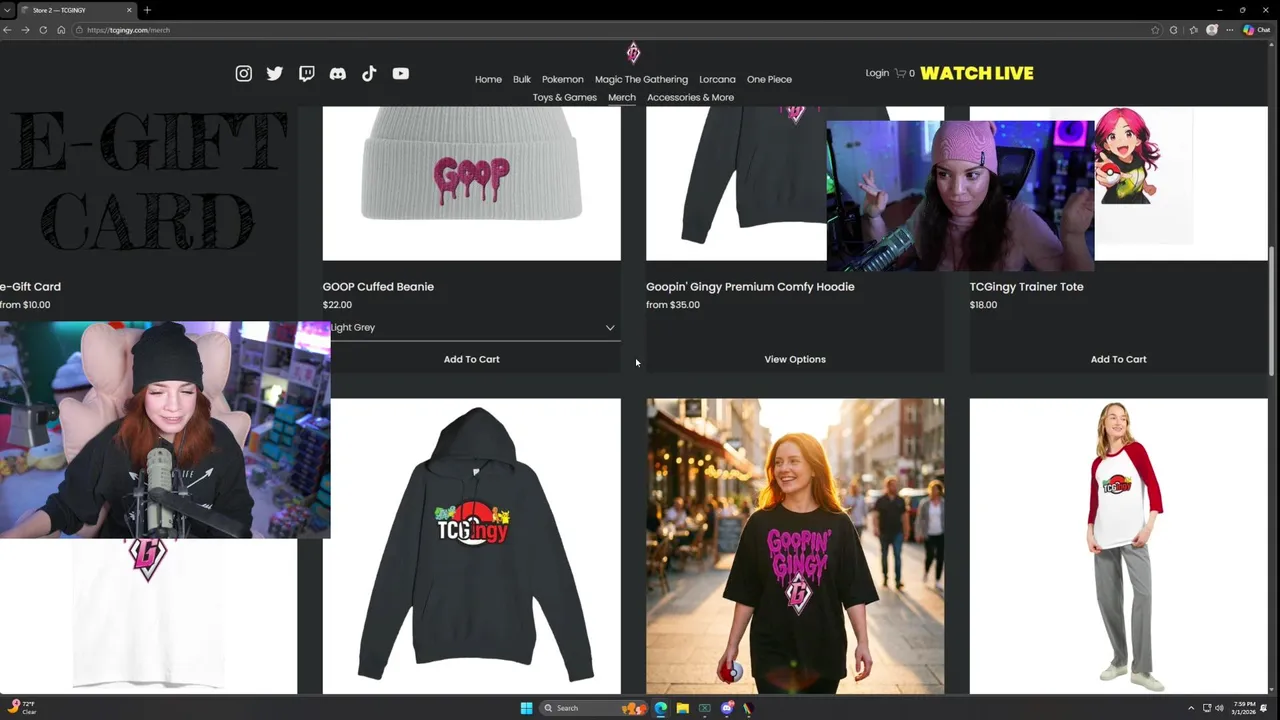The height and width of the screenshot is (720, 1280).
Task: Open the YouTube social icon
Action: [x=401, y=73]
